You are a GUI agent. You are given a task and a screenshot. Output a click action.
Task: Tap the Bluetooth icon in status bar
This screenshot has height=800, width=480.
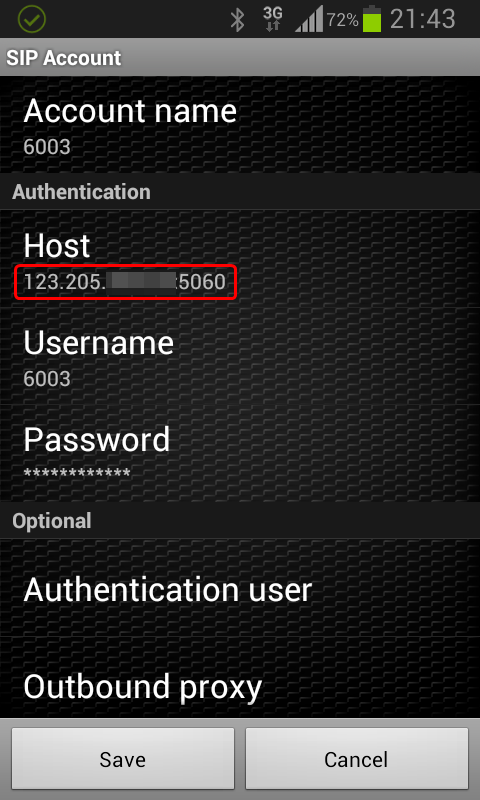coord(237,19)
